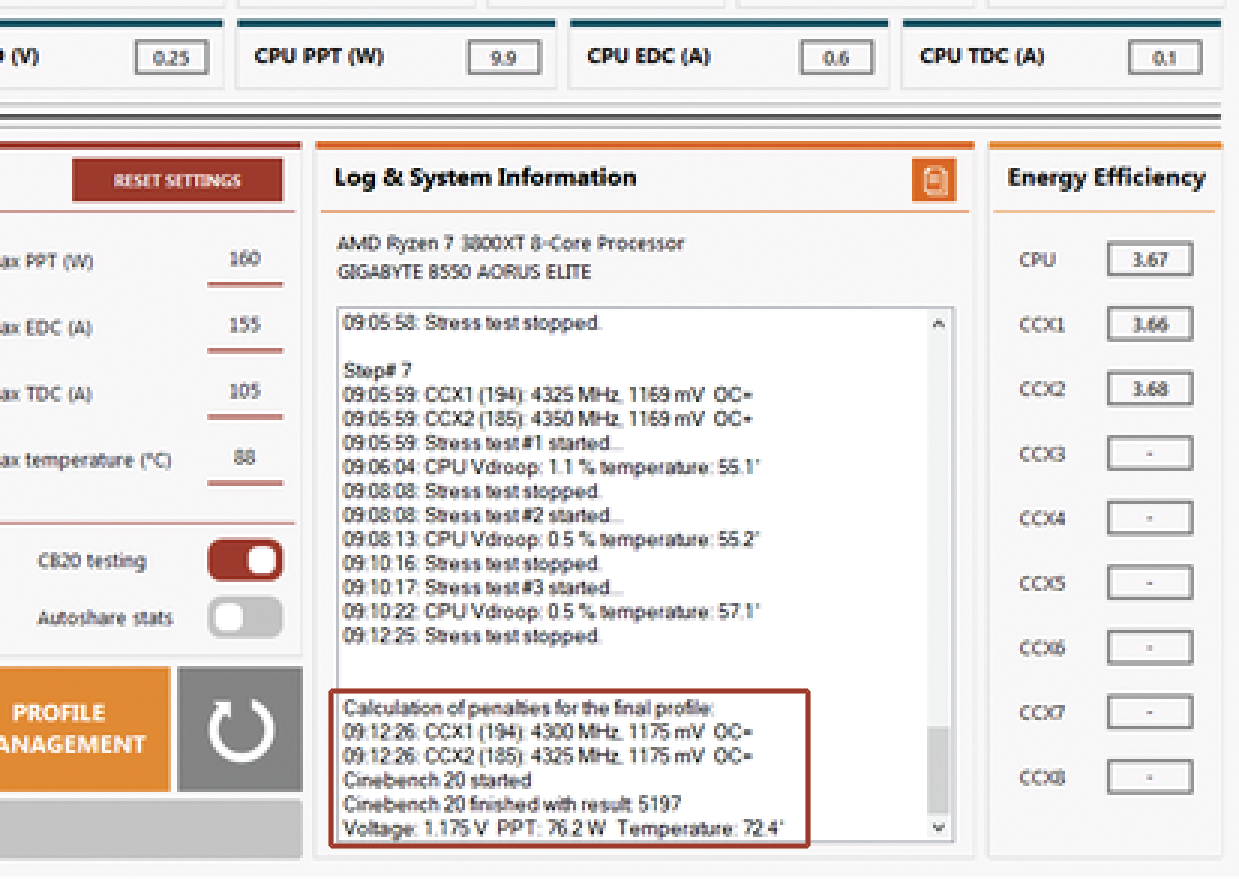1239x879 pixels.
Task: Click the Cinebench 20 finished result 5197 line
Action: tap(513, 804)
